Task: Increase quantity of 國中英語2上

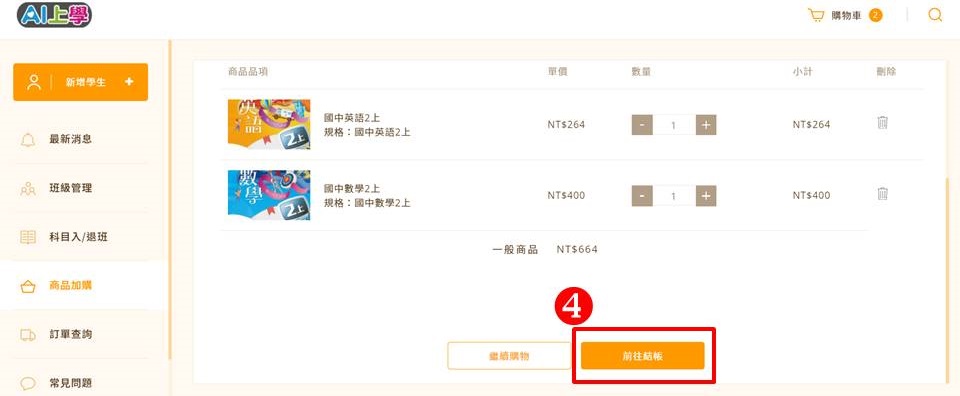Action: click(x=706, y=125)
